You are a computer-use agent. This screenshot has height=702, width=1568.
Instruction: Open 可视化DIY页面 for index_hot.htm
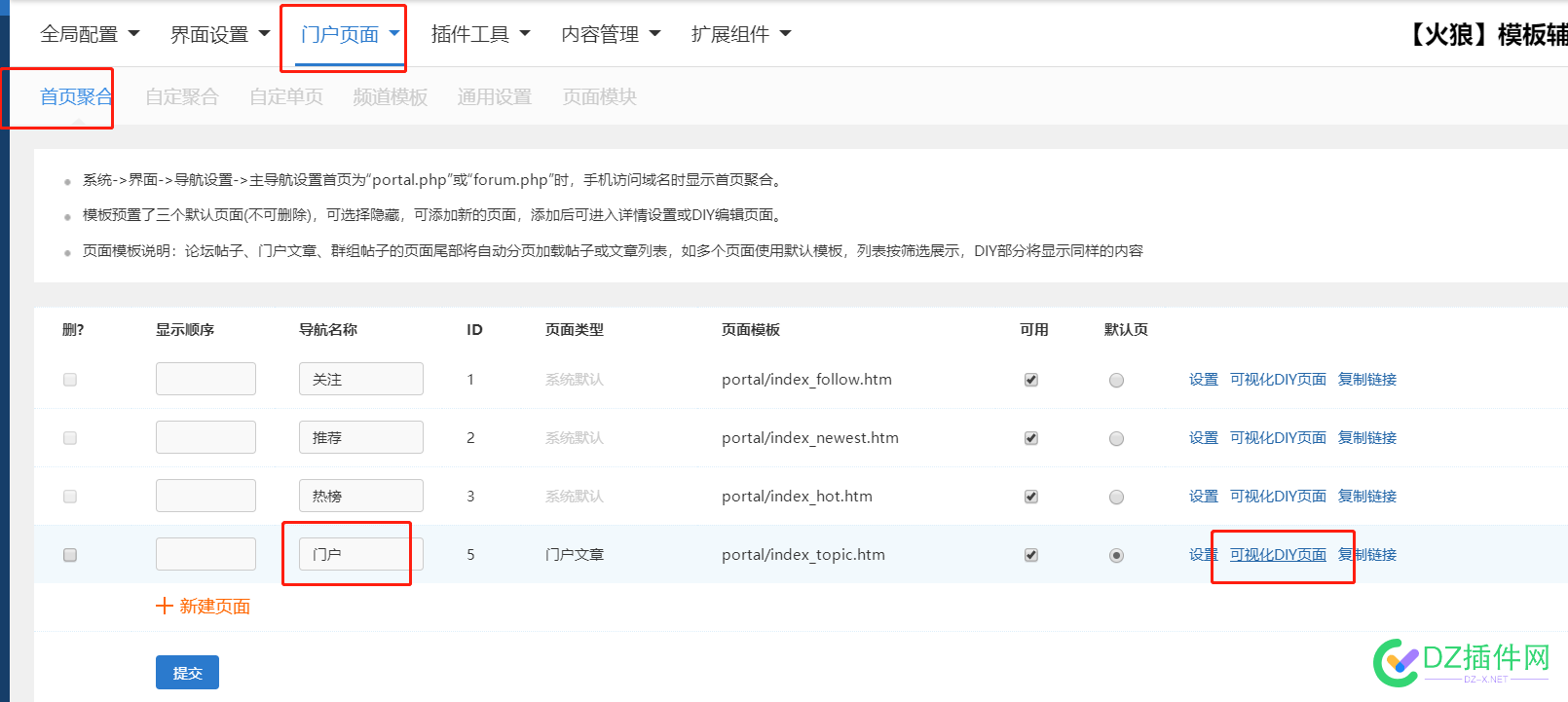pos(1278,497)
